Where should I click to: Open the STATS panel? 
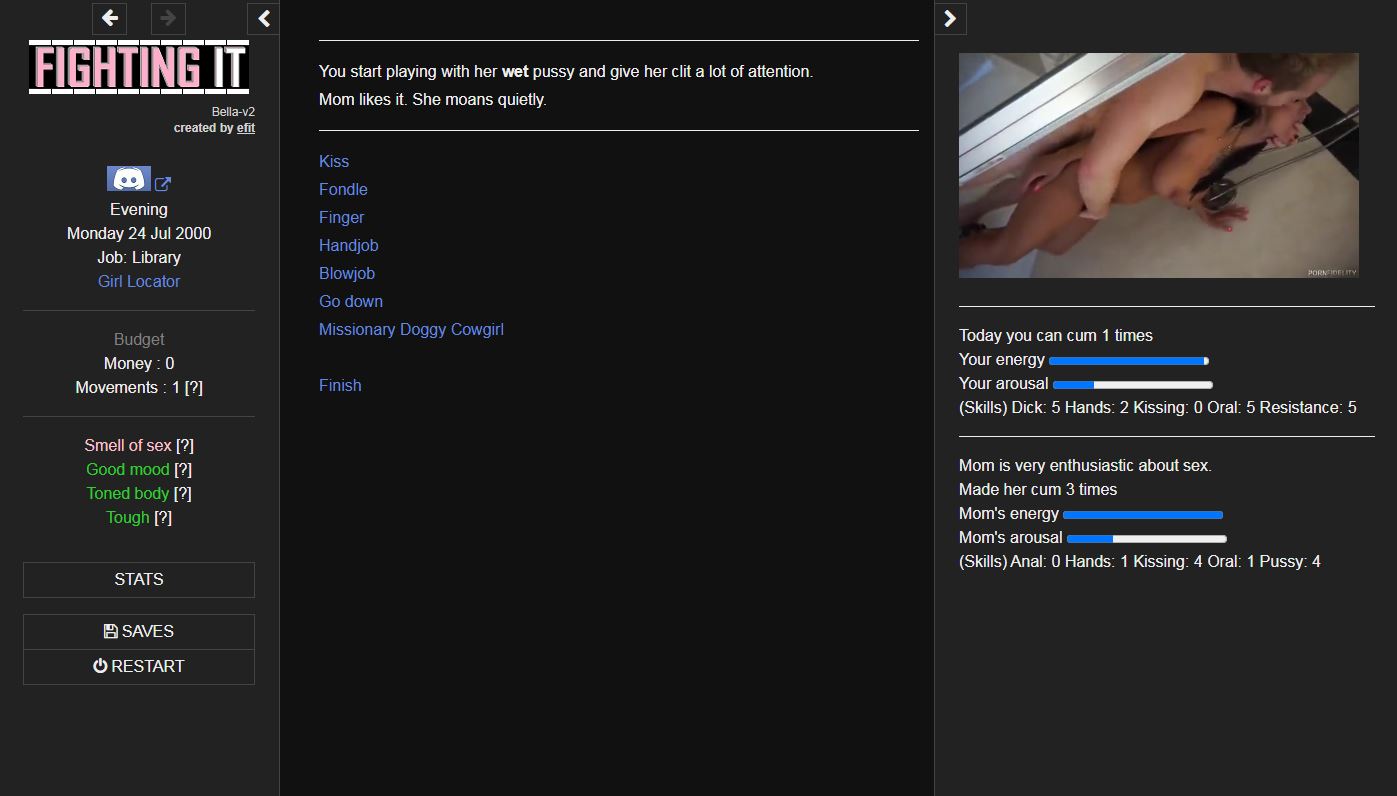click(138, 579)
